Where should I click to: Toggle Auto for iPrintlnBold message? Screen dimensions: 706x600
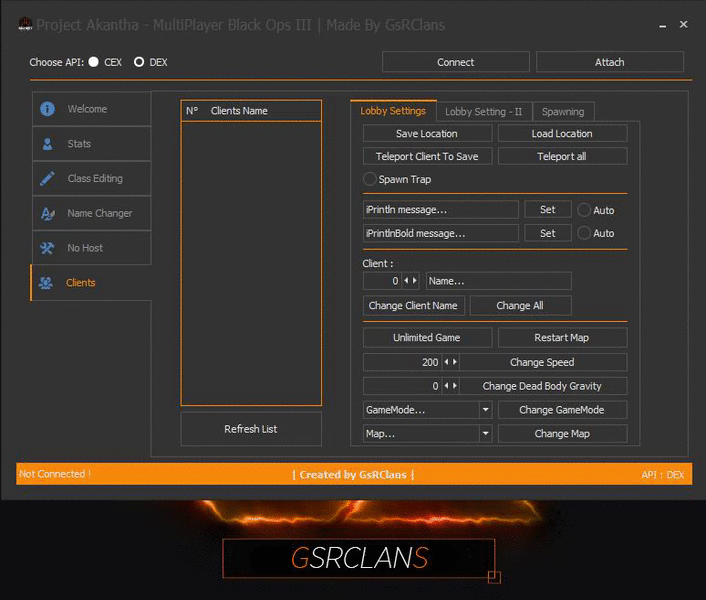pyautogui.click(x=584, y=233)
